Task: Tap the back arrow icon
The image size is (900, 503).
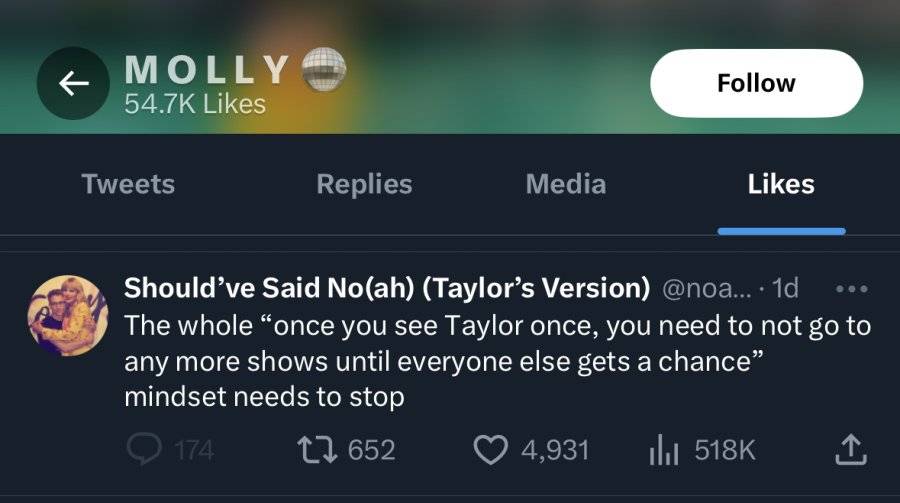Action: pos(73,84)
